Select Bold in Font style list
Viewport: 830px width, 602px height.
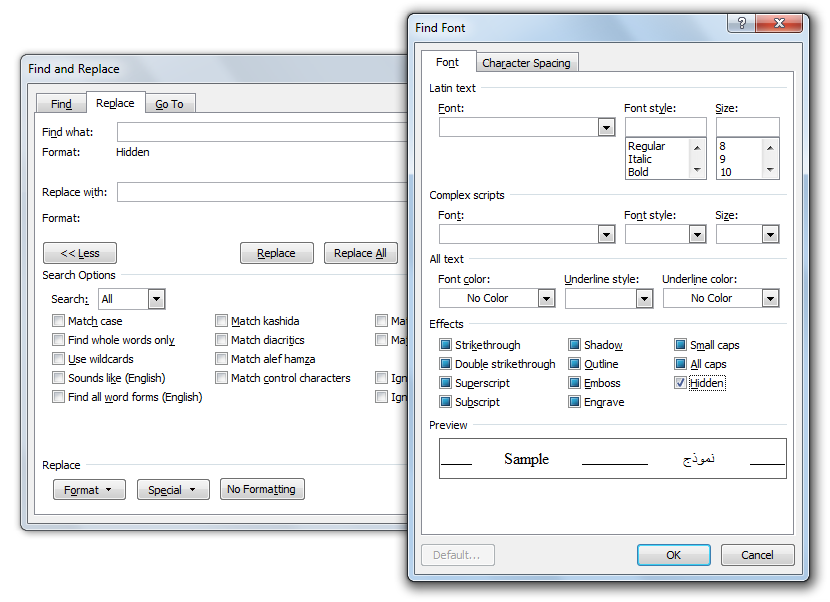639,172
